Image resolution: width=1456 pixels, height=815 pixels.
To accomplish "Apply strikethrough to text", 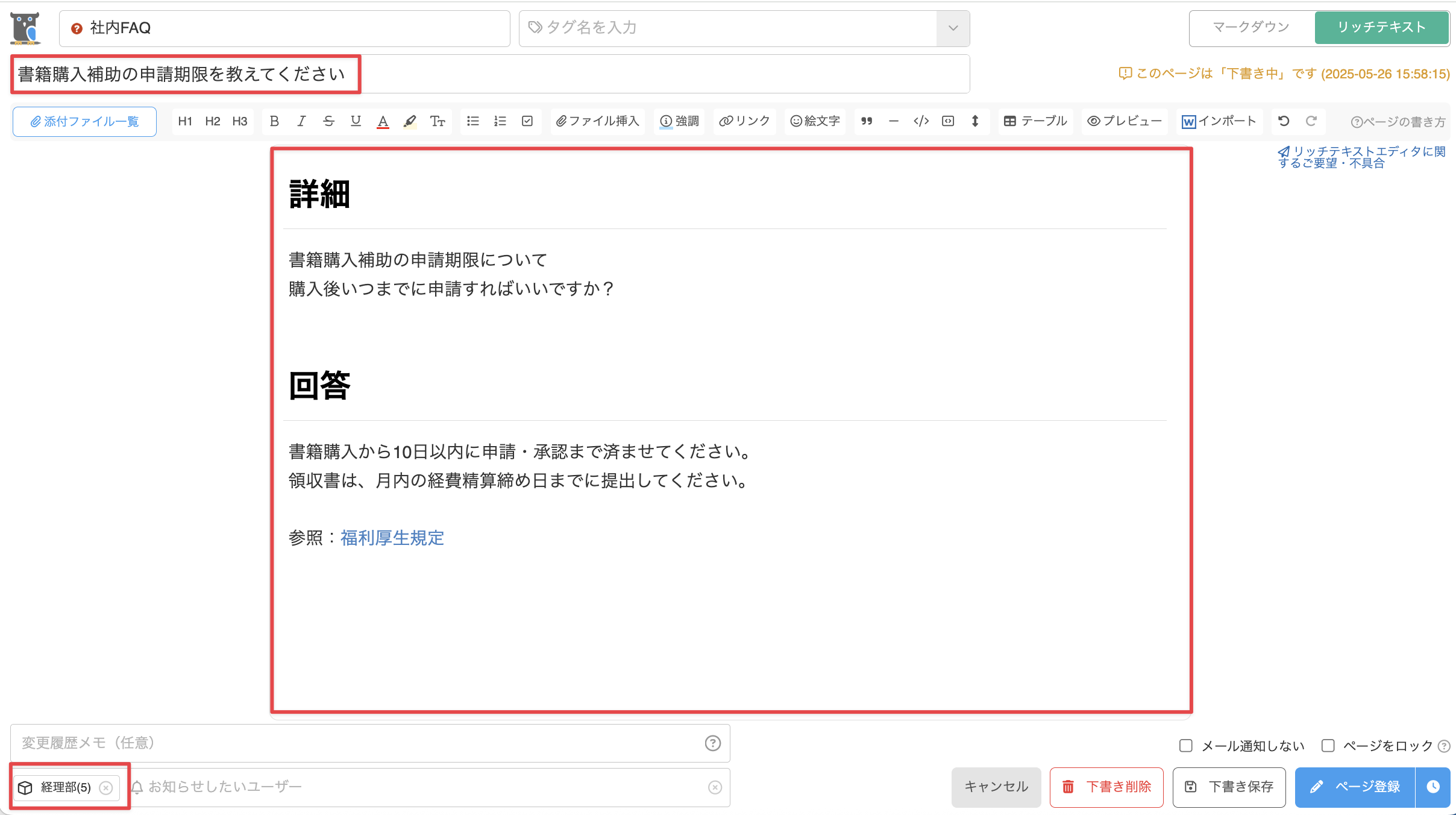I will coord(328,121).
